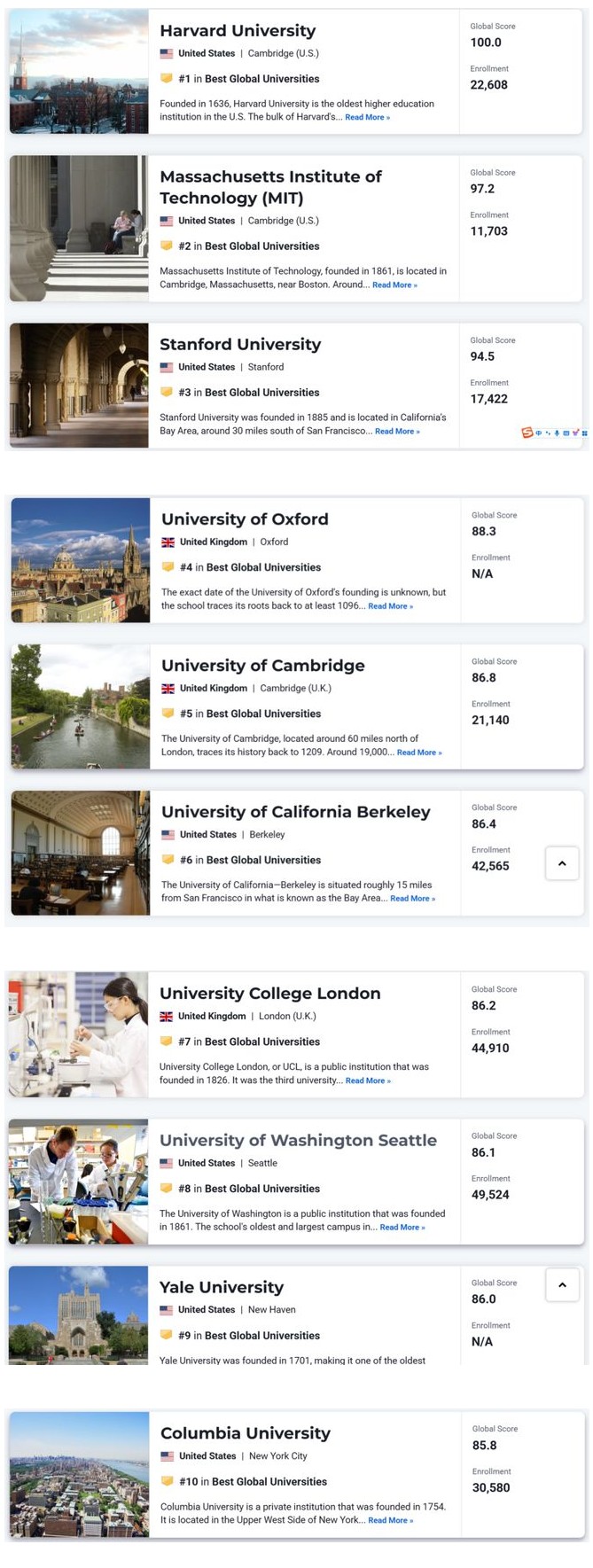Viewport: 593px width, 1568px height.
Task: Click the Sogou input method "S" logo icon
Action: click(527, 433)
